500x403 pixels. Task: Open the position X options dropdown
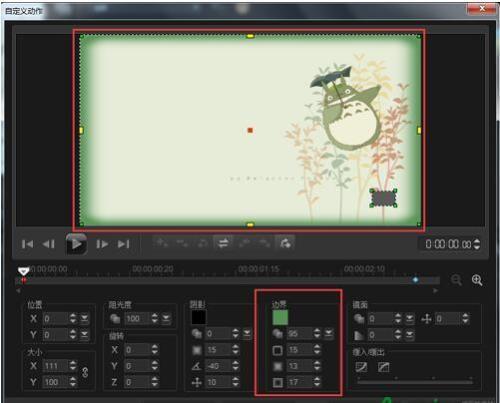tap(85, 319)
